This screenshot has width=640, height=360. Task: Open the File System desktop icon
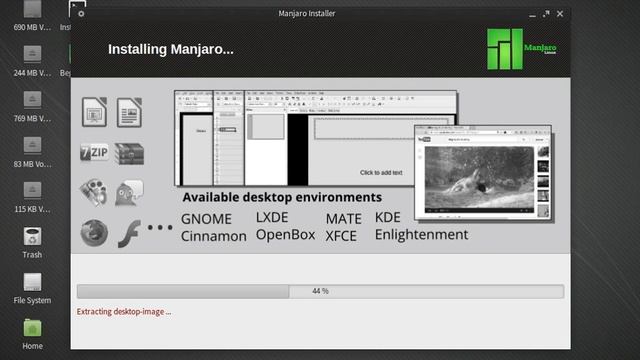pyautogui.click(x=32, y=282)
